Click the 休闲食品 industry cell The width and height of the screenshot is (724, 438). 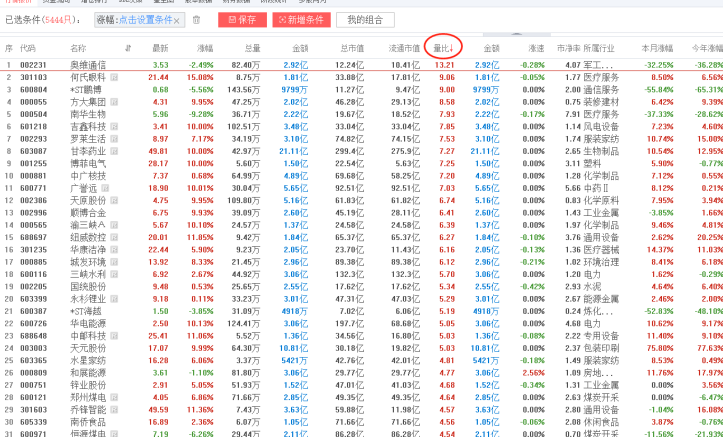click(x=601, y=422)
